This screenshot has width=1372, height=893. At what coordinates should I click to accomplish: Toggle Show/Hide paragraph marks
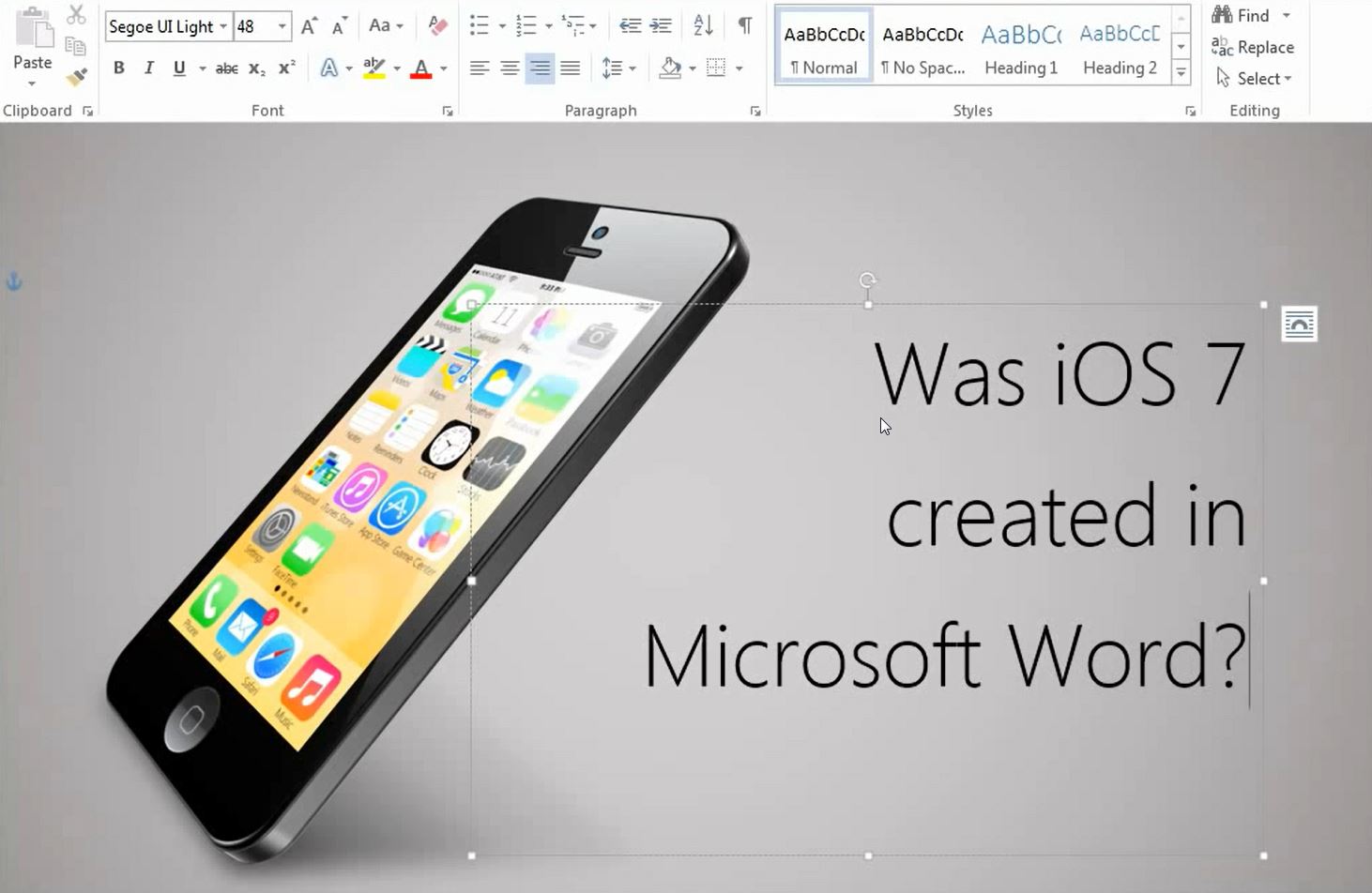click(744, 26)
